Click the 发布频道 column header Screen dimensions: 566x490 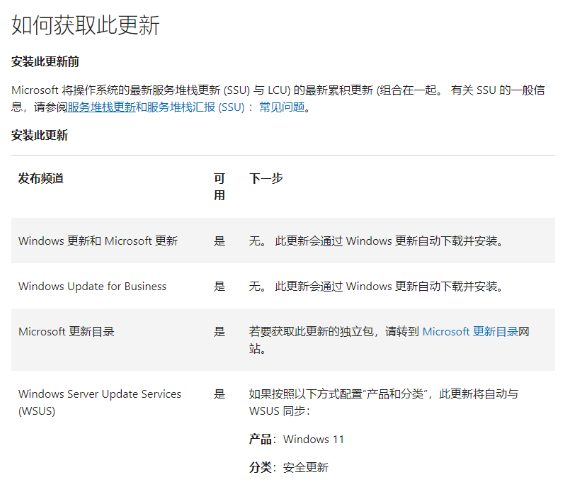pos(41,178)
